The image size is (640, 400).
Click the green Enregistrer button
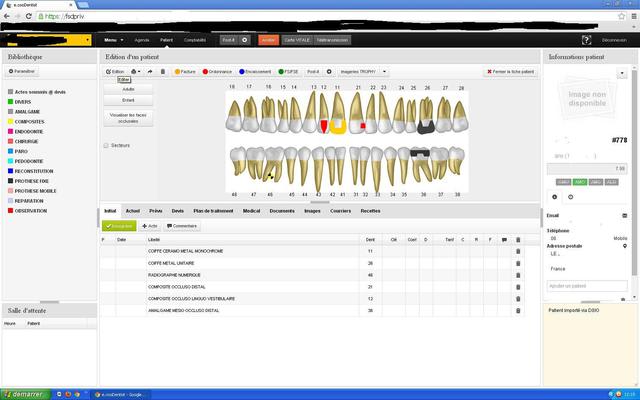coord(119,226)
